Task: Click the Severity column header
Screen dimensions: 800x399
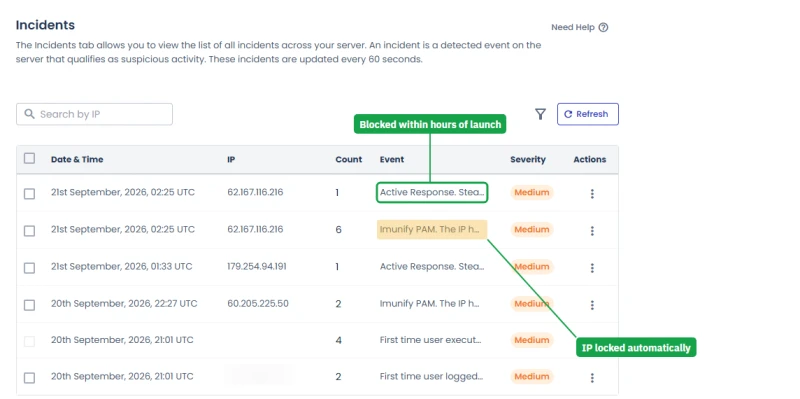Action: (x=528, y=159)
